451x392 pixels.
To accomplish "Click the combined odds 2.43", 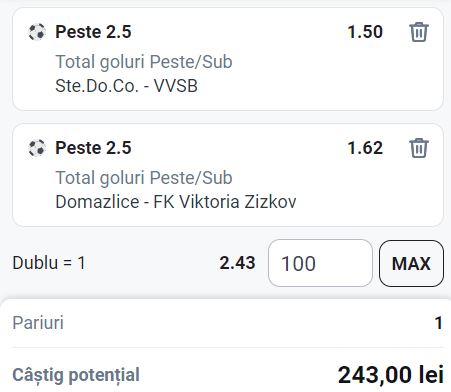I will pyautogui.click(x=237, y=263).
